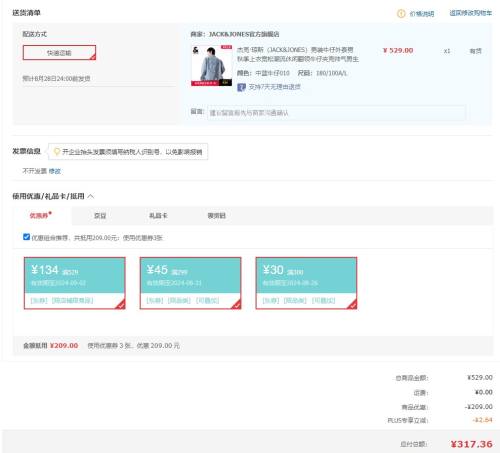Viewport: 500px width, 453px height.
Task: Click the message to seller input field
Action: click(x=336, y=113)
